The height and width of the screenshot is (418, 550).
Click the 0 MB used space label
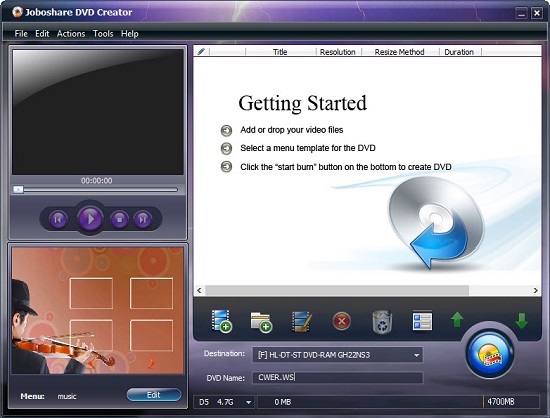(282, 402)
